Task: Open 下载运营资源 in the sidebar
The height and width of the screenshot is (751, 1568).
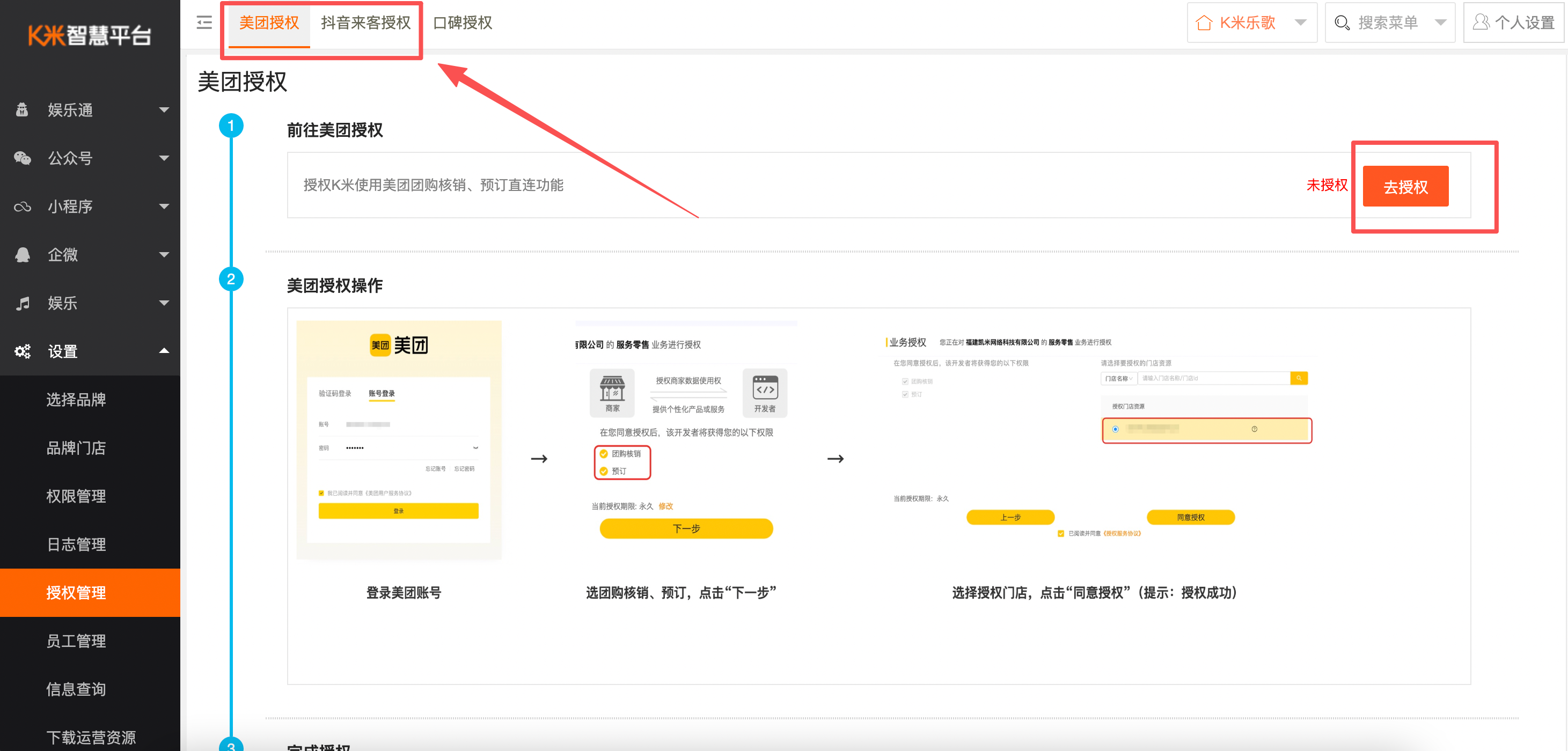Action: pyautogui.click(x=90, y=737)
